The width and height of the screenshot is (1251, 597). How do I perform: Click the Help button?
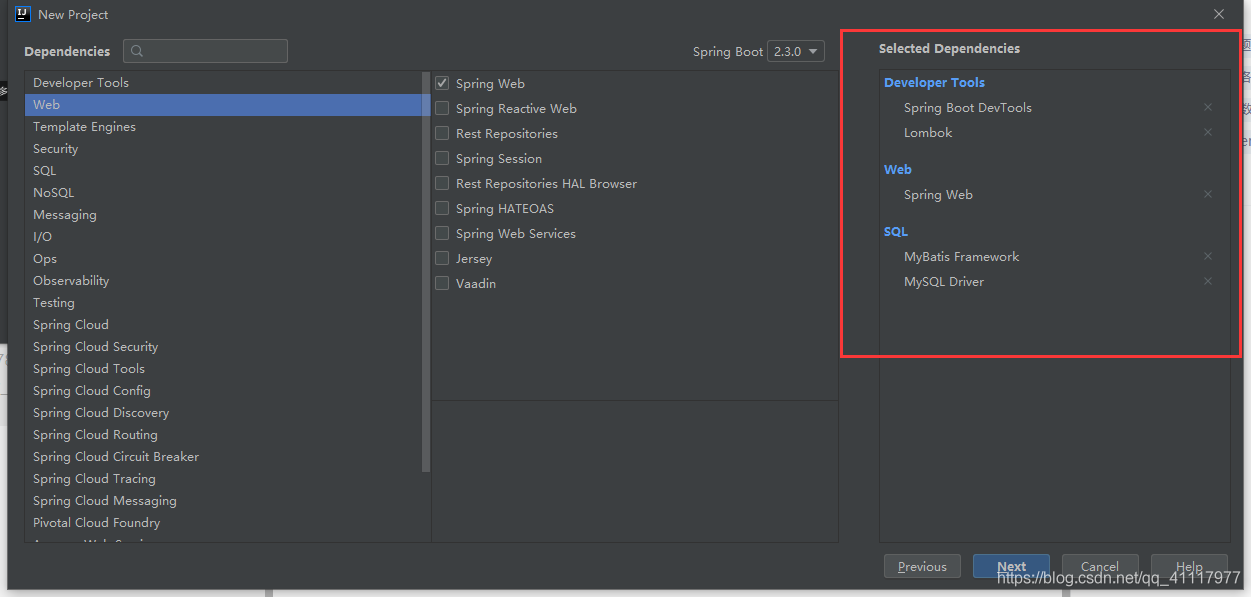click(x=1189, y=566)
